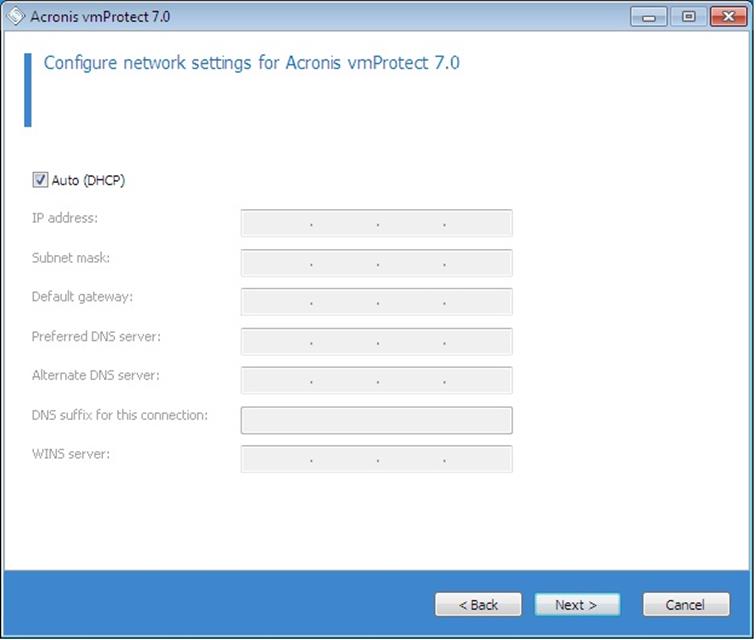Click the Subnet mask field
The image size is (756, 640).
[377, 263]
